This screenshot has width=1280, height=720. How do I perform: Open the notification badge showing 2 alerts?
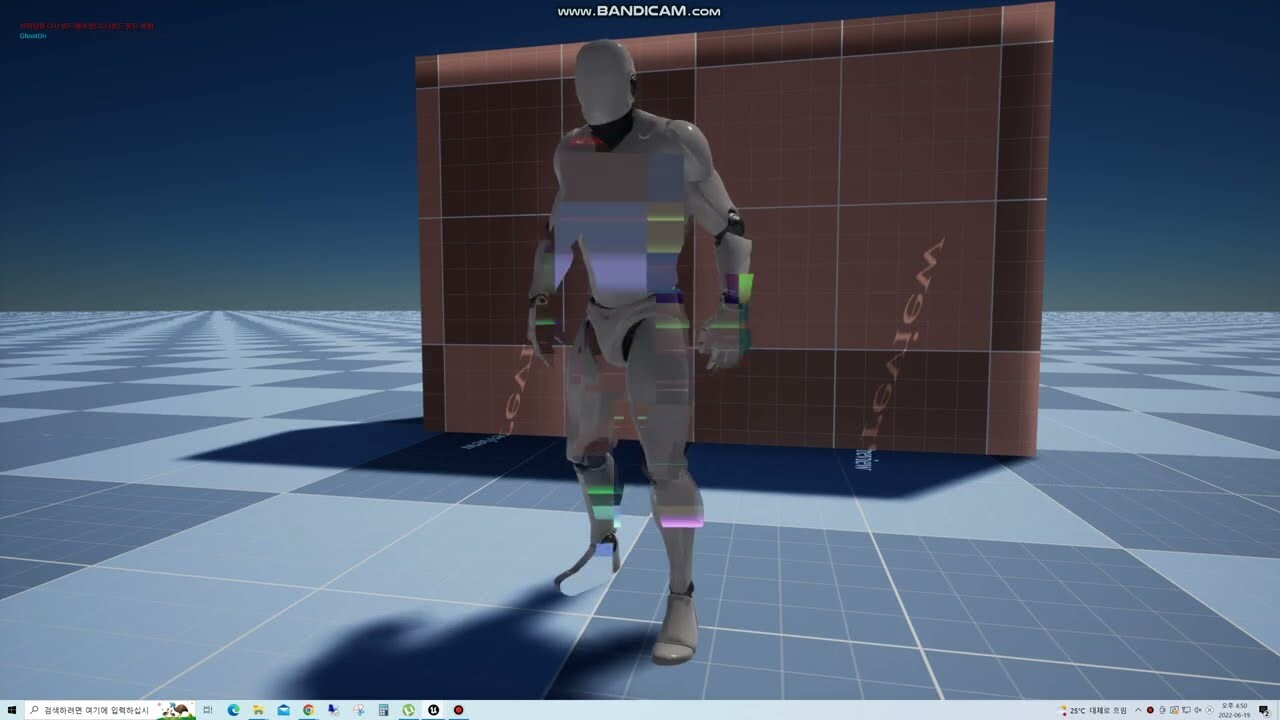[x=1264, y=709]
